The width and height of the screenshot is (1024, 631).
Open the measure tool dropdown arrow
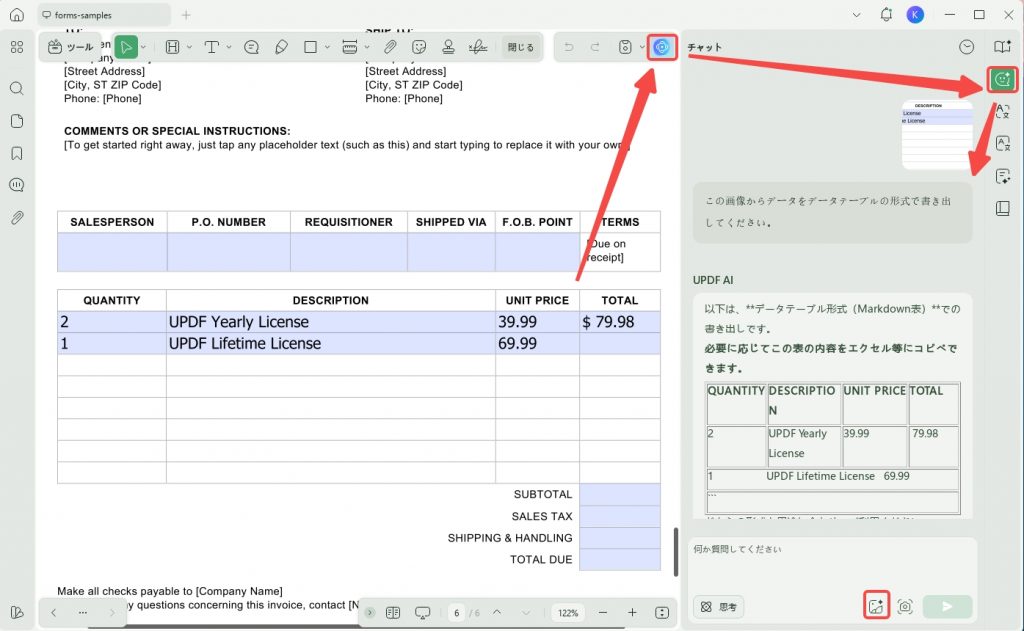367,47
